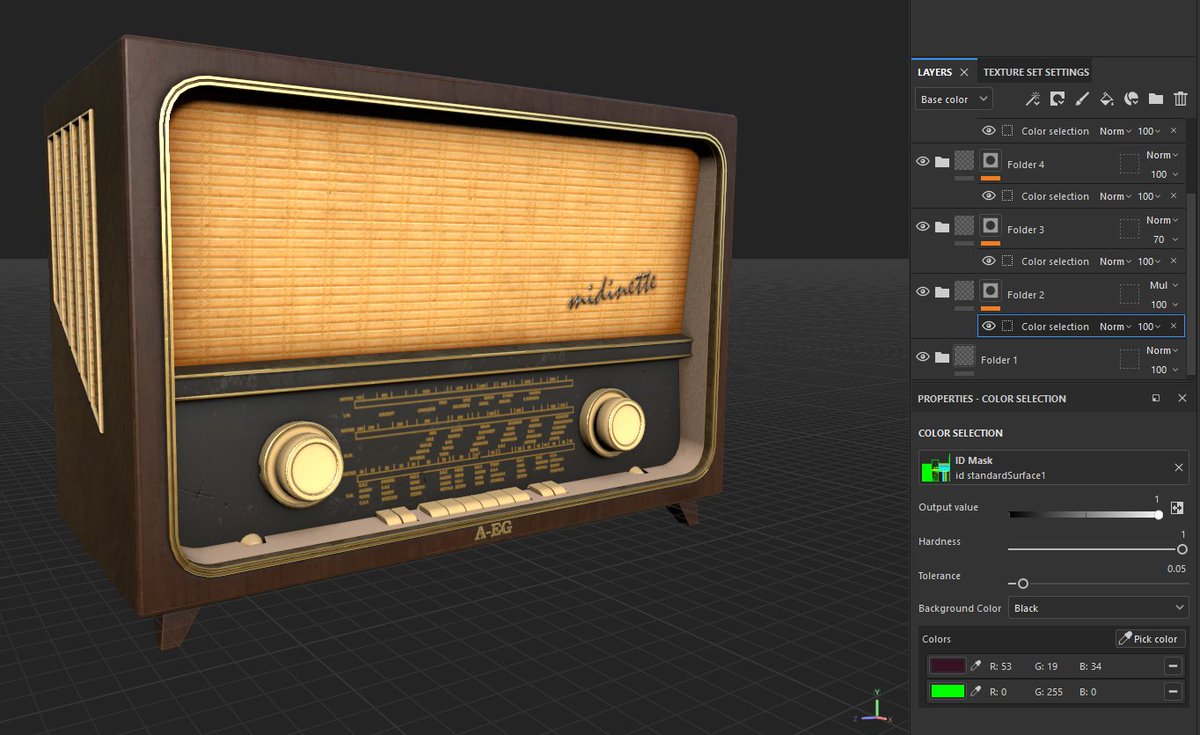Click the Hardness slider handle
The height and width of the screenshot is (735, 1200).
[x=1182, y=549]
